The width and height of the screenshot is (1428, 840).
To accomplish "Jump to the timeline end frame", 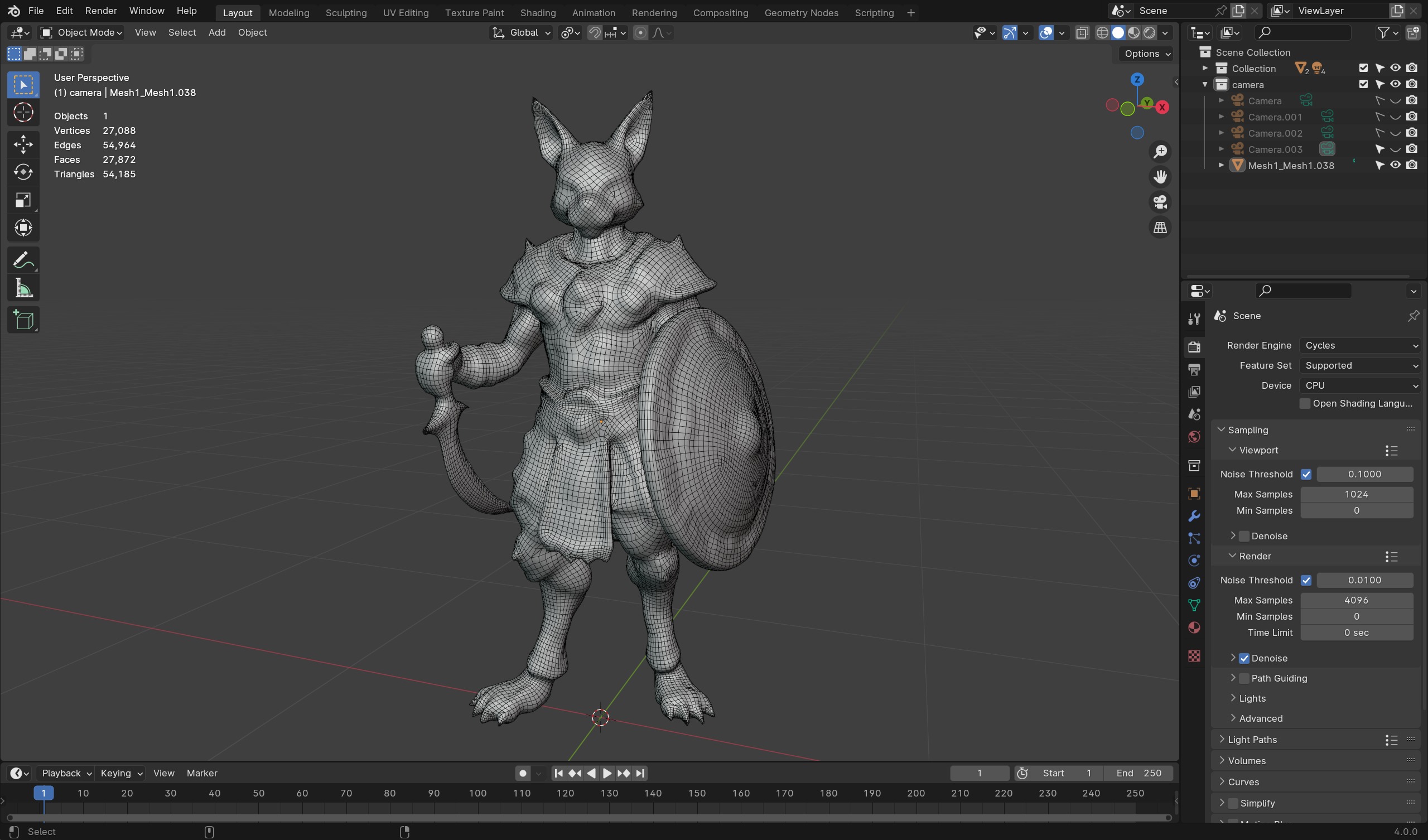I will [640, 773].
